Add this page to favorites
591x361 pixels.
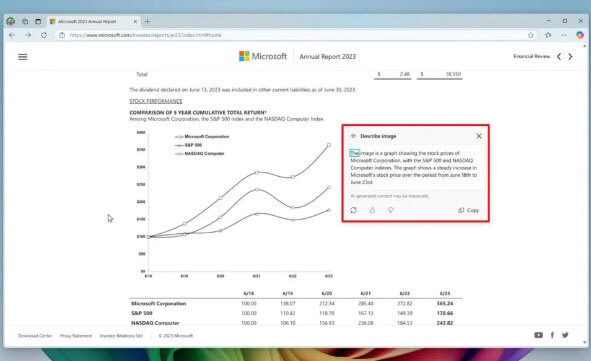coord(531,35)
